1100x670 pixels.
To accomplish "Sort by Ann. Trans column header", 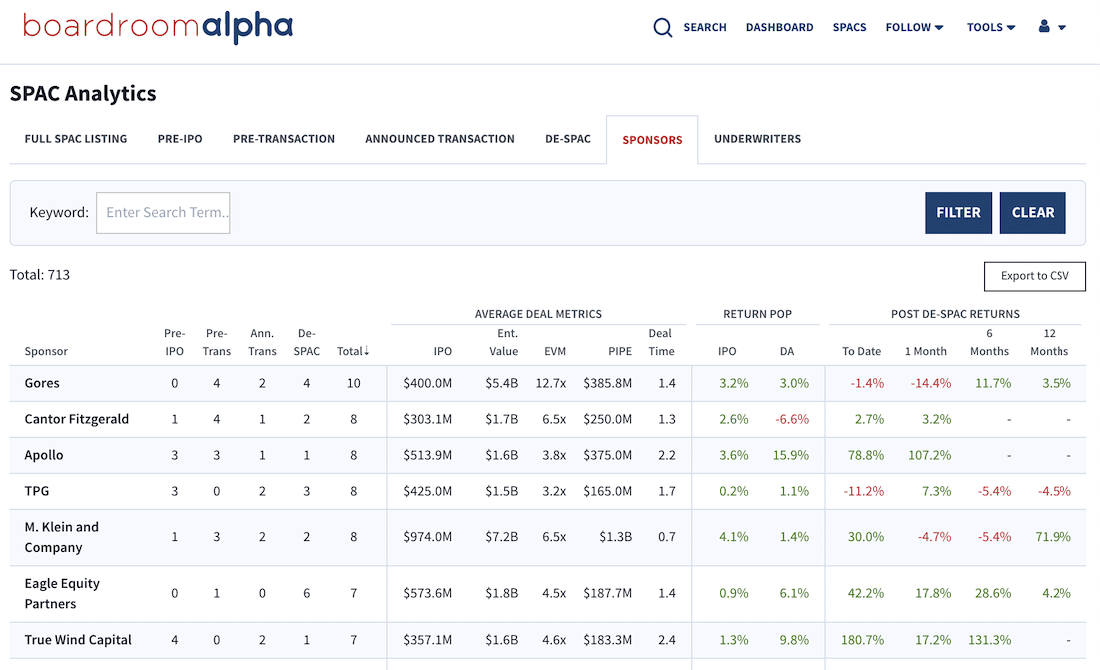I will (262, 342).
